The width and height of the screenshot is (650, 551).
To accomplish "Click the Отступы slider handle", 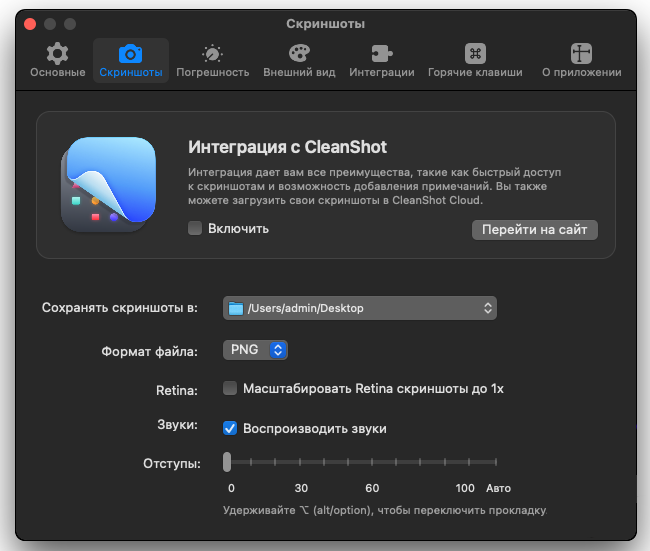I will (x=228, y=462).
